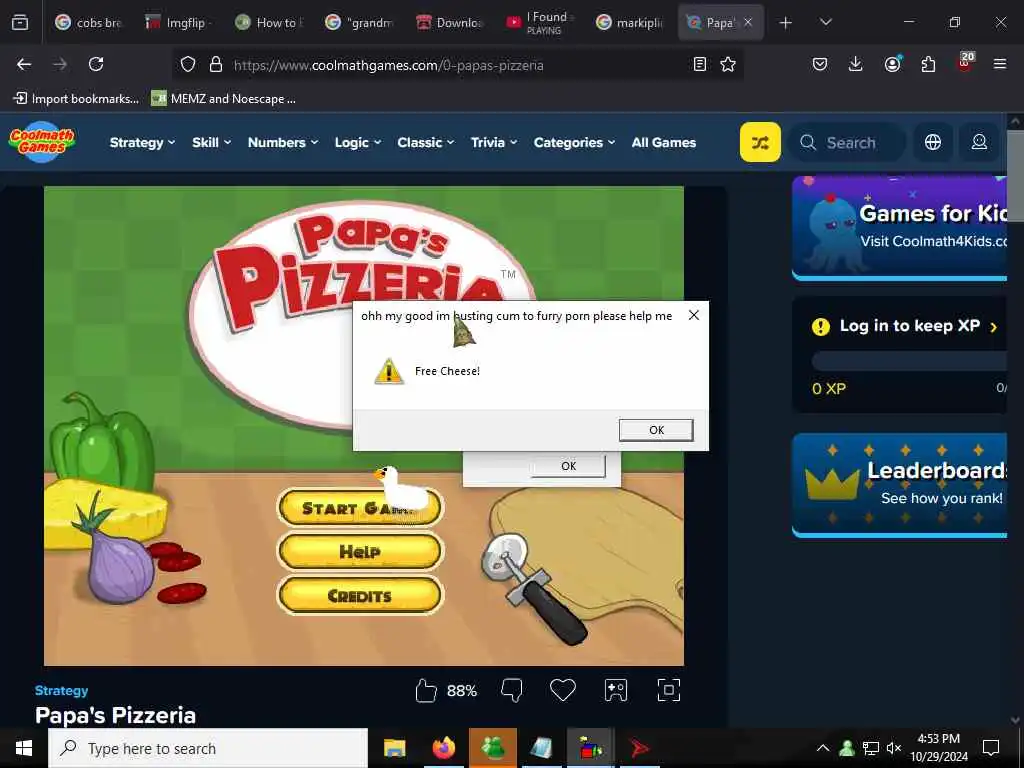Click the yellow random game shuffle button
This screenshot has width=1024, height=768.
pyautogui.click(x=760, y=142)
